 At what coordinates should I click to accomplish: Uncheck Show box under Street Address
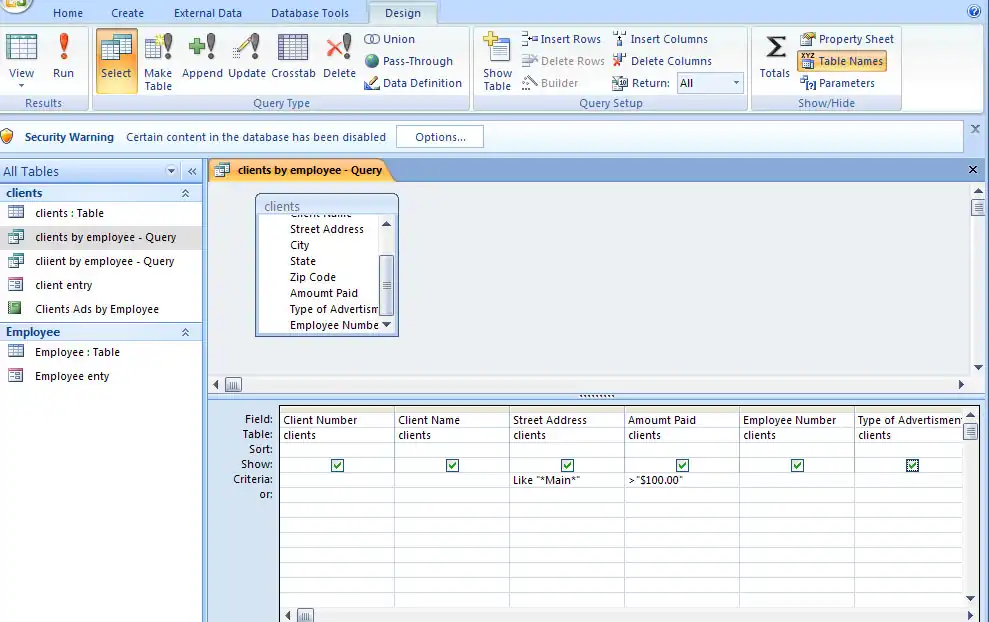pyautogui.click(x=567, y=465)
